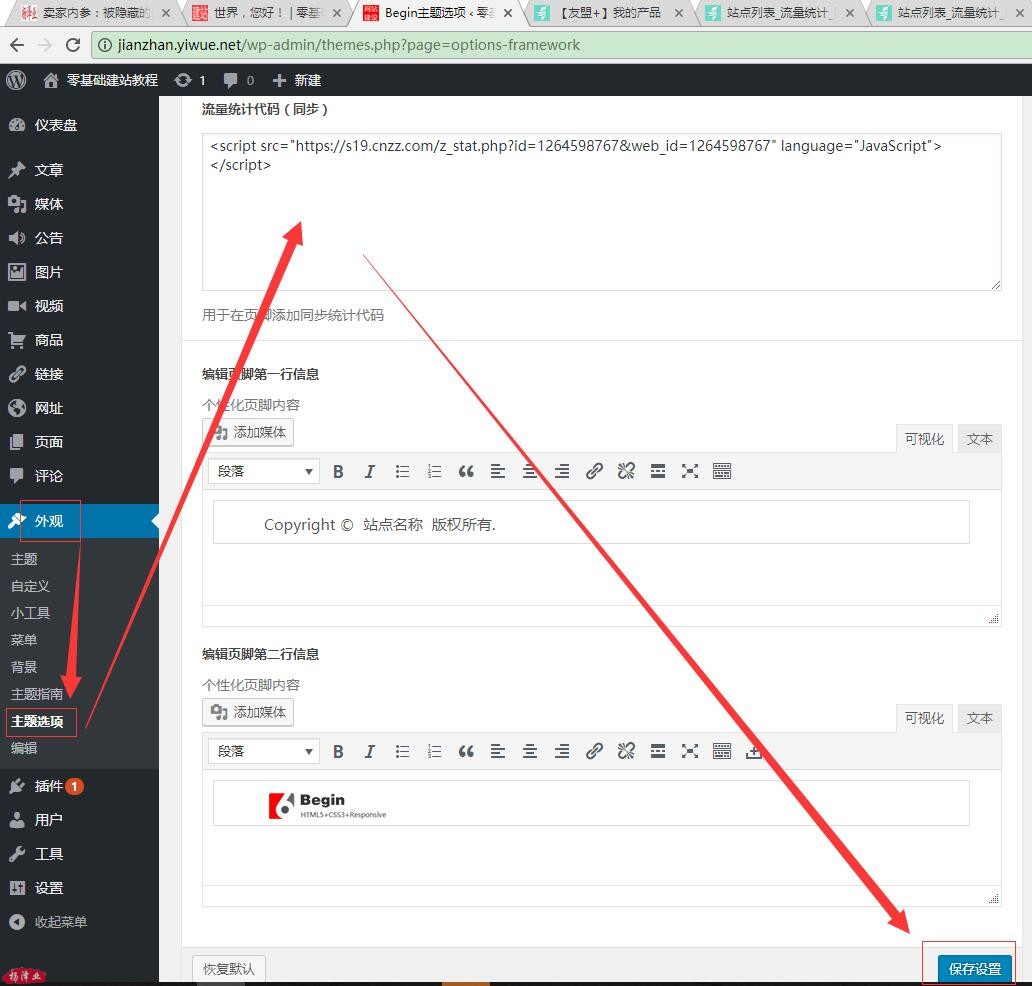Click 保存设置 save button

(x=975, y=969)
